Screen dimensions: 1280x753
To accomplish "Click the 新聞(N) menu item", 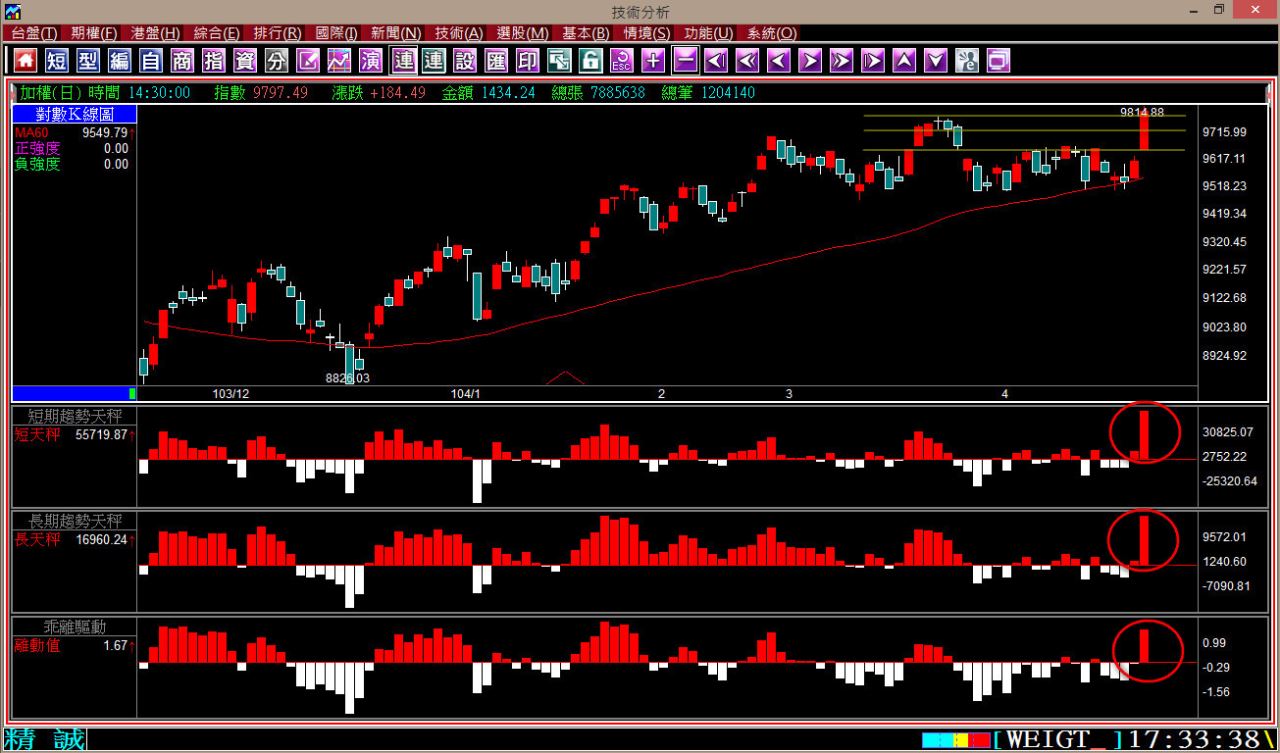I will click(395, 33).
